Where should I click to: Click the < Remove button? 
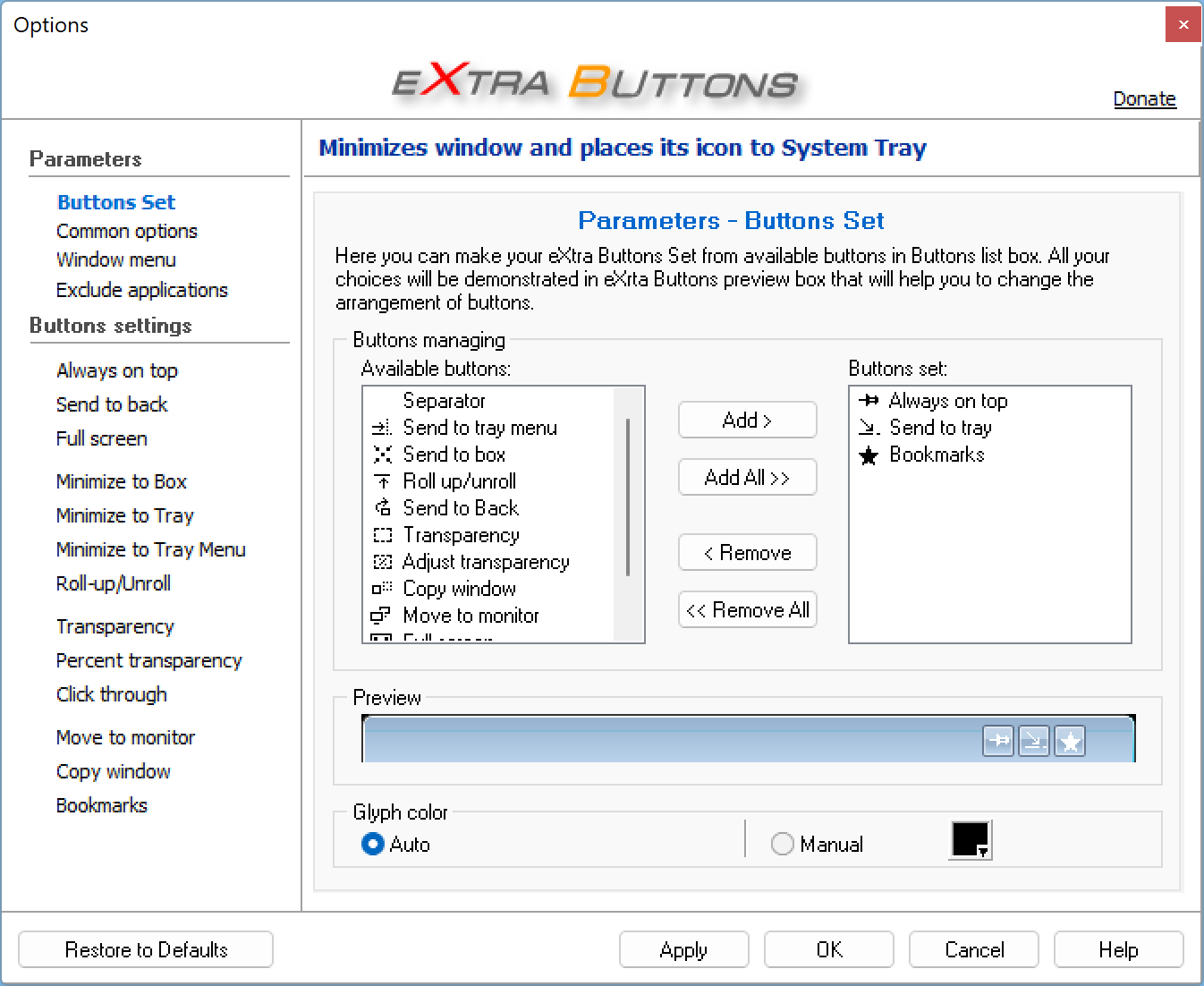point(748,552)
